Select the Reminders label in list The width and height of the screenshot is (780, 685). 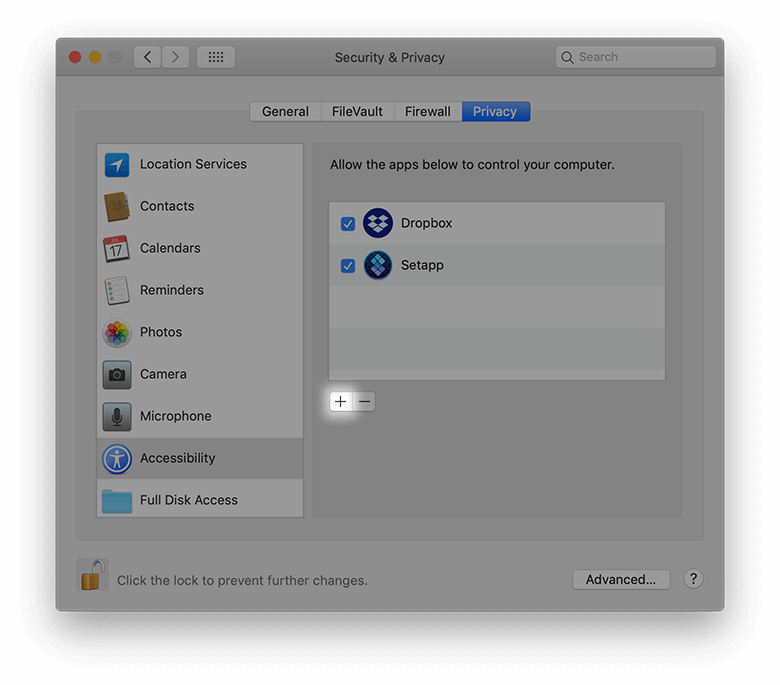(172, 290)
